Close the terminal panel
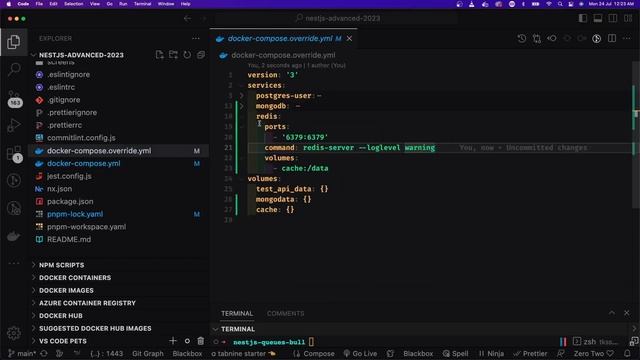The width and height of the screenshot is (640, 360). [627, 313]
